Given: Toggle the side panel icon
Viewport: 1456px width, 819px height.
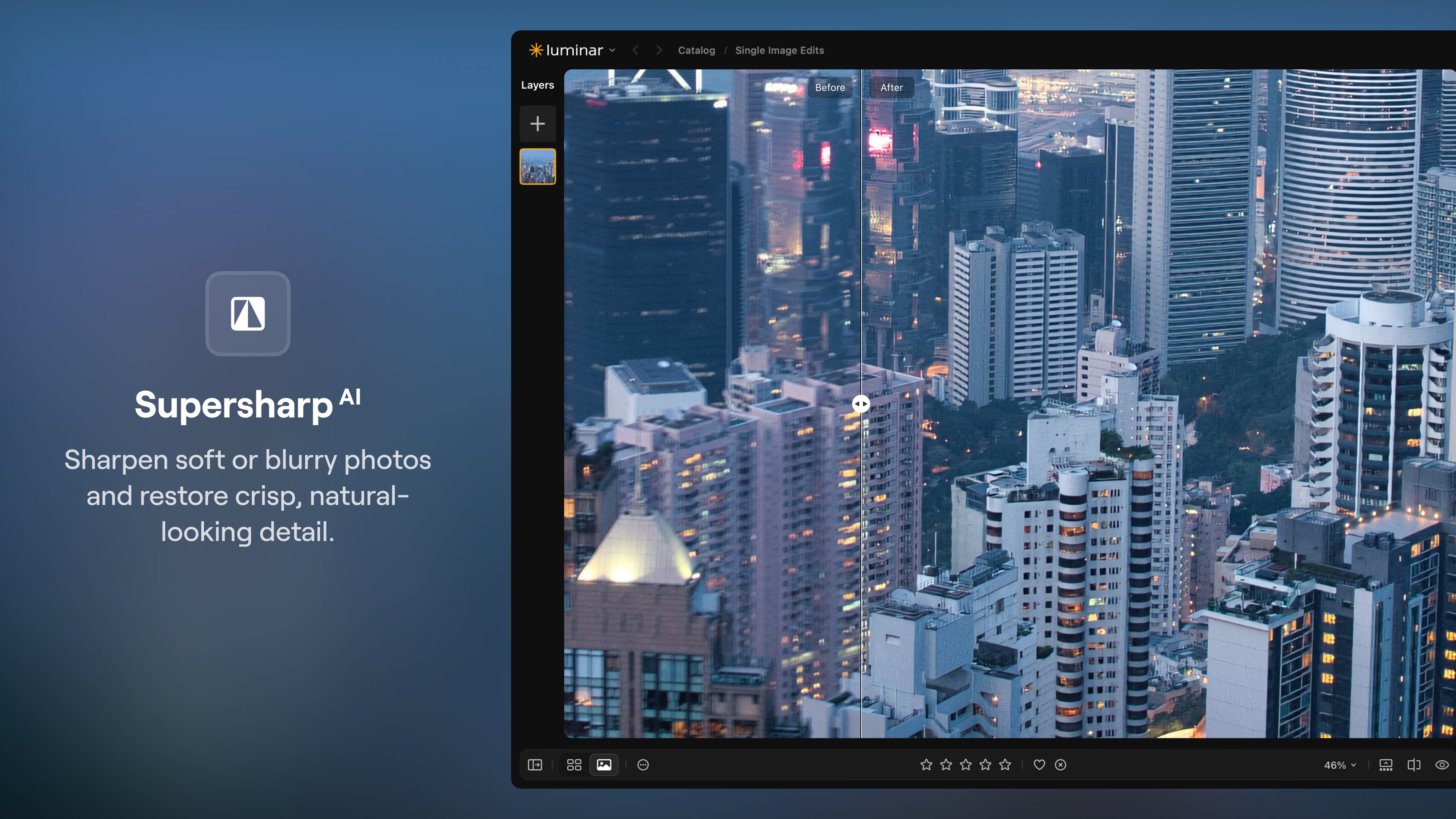Looking at the screenshot, I should click(535, 765).
